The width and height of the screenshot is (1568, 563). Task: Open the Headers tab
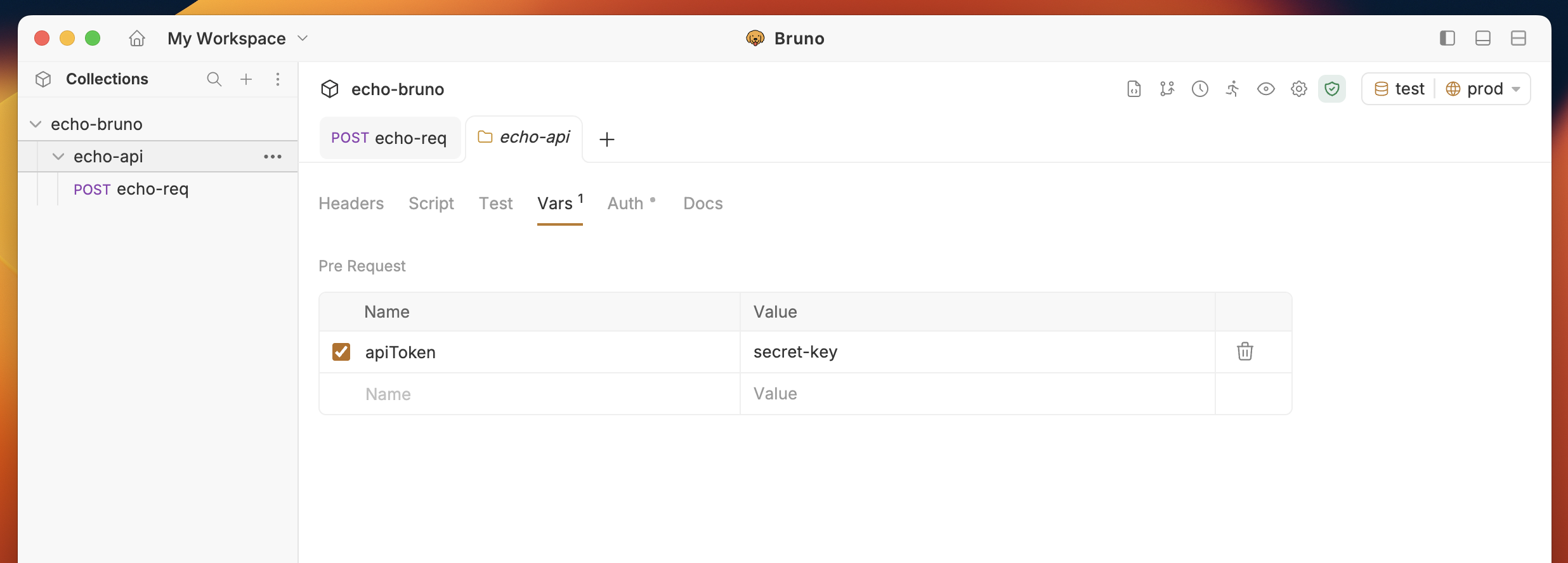point(351,204)
